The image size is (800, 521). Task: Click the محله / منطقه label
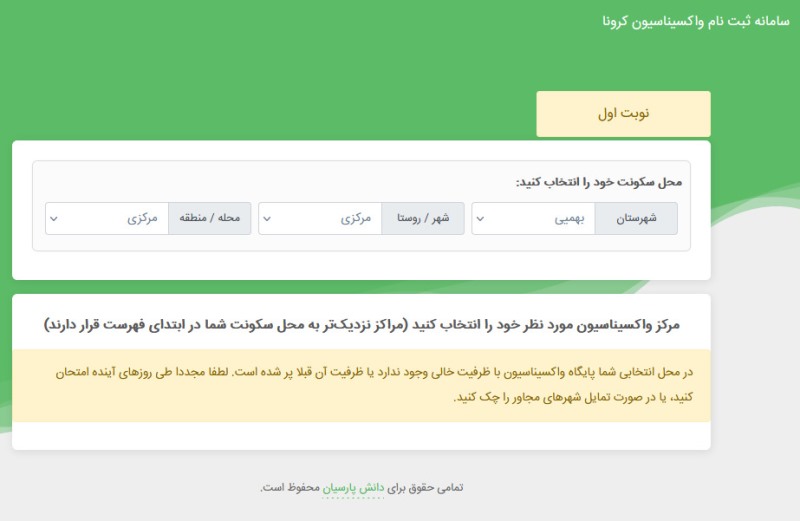click(210, 218)
